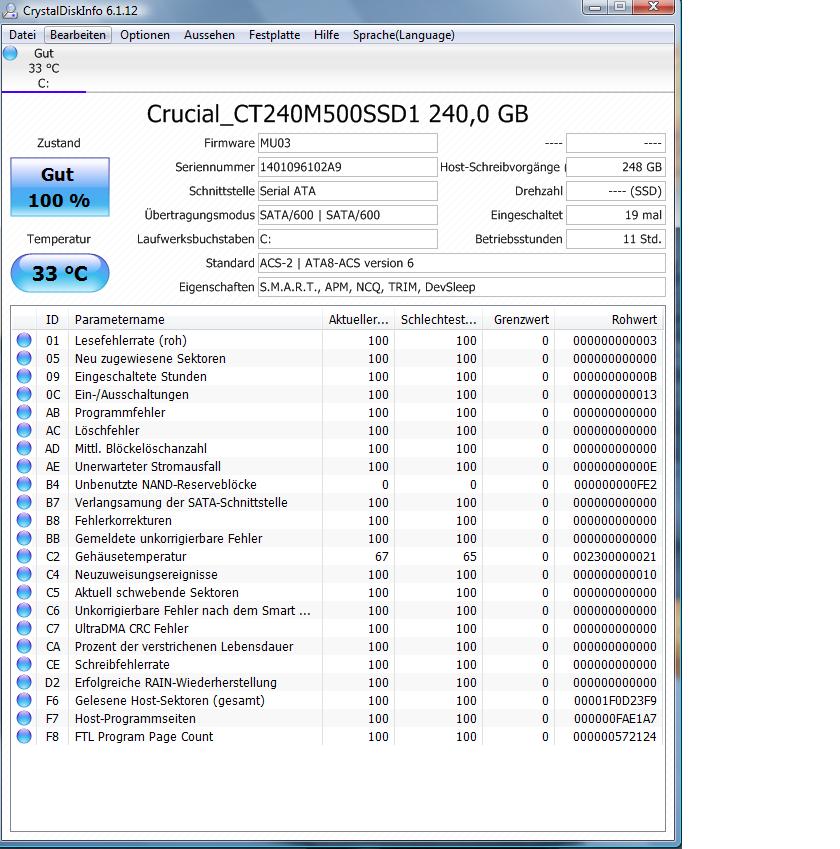
Task: Click raw value 000000572124
Action: point(615,736)
